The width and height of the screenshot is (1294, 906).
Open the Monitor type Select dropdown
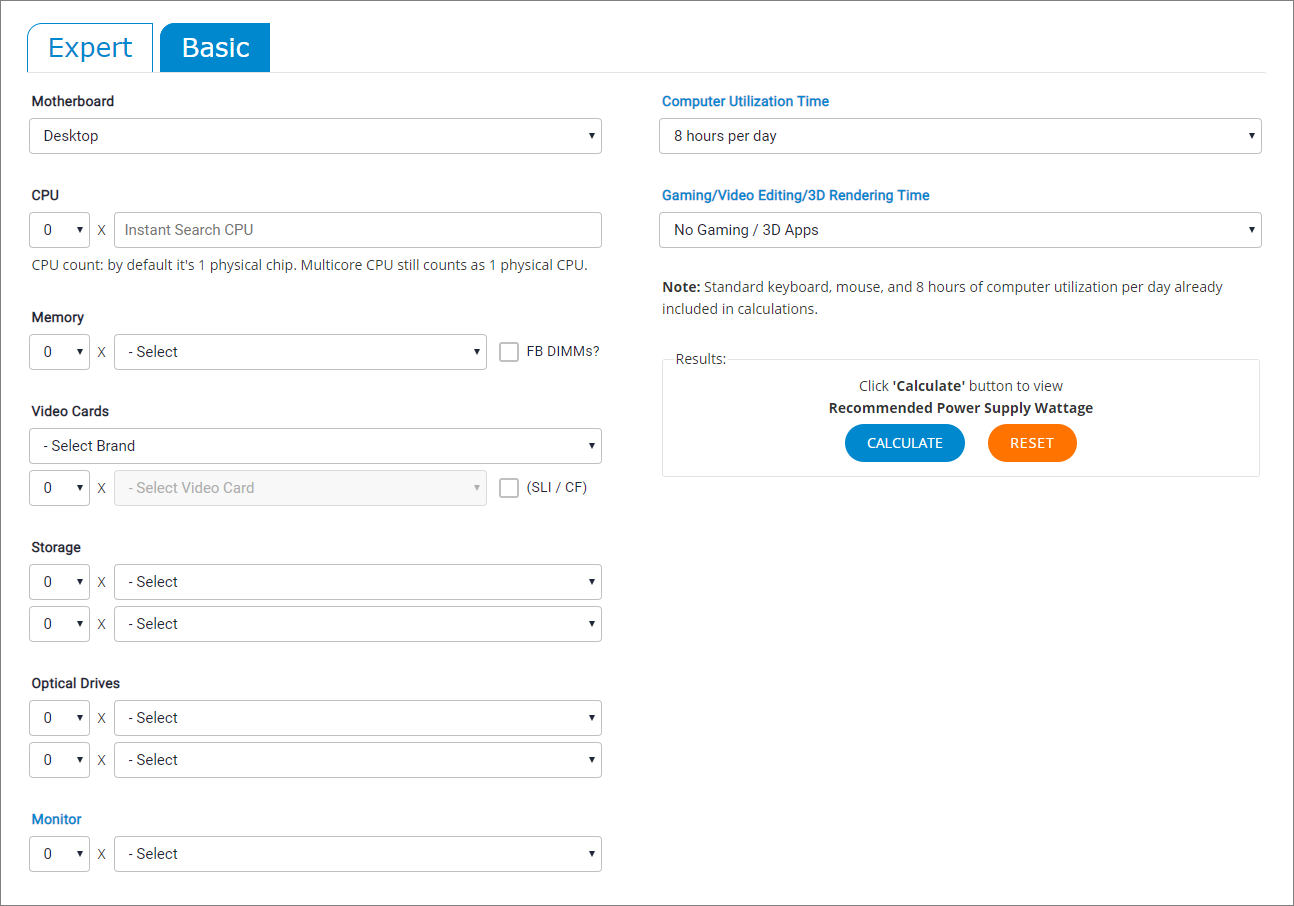click(358, 854)
